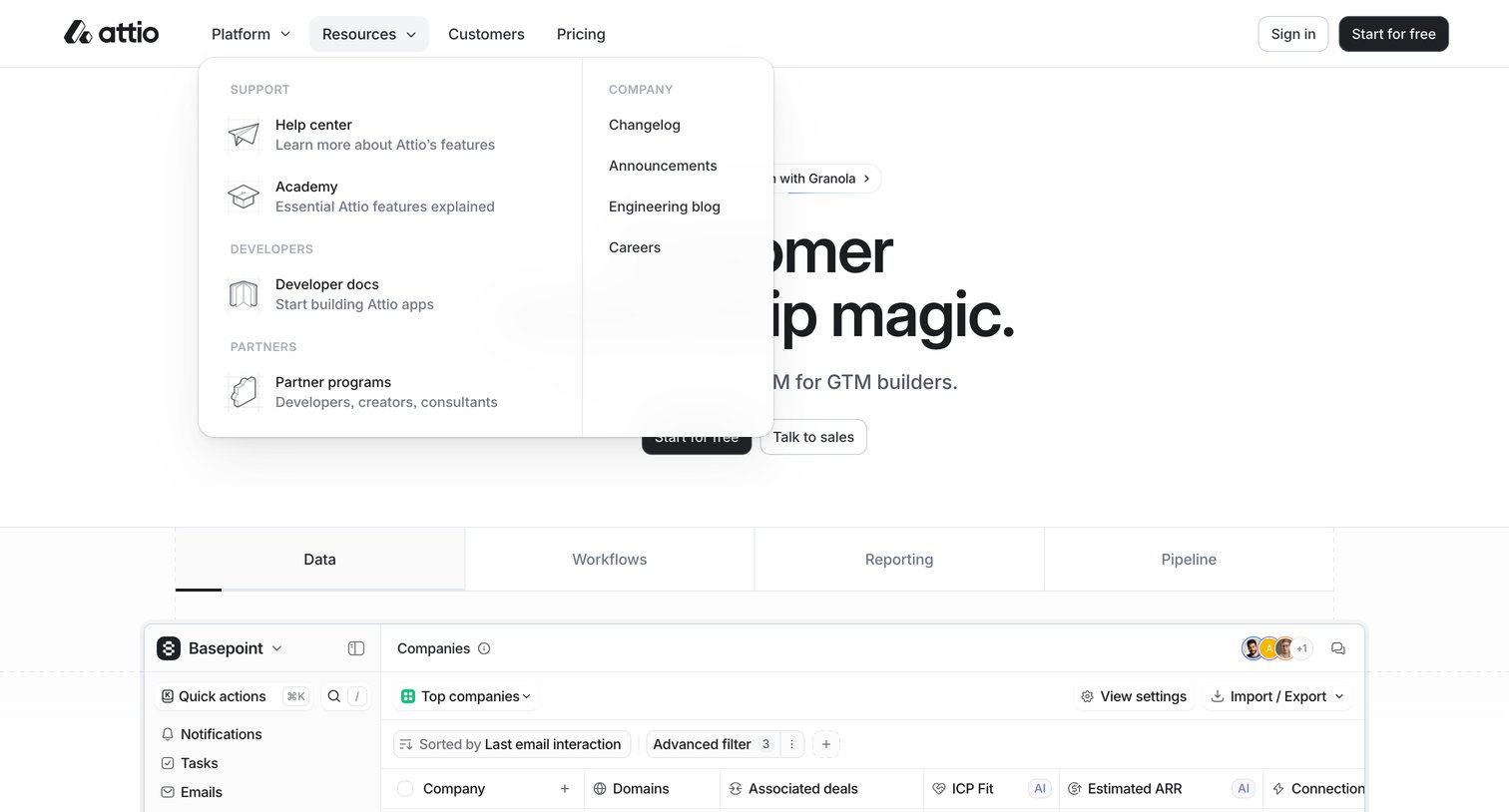
Task: Click the Talk to sales button
Action: [x=813, y=437]
